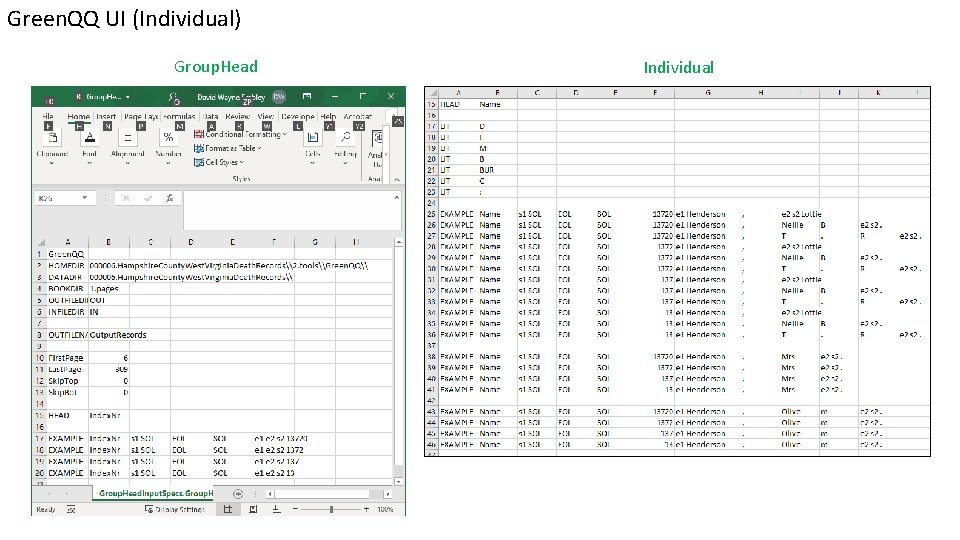Screen dimensions: 960x540
Task: Click the insert function fx icon
Action: [x=170, y=198]
